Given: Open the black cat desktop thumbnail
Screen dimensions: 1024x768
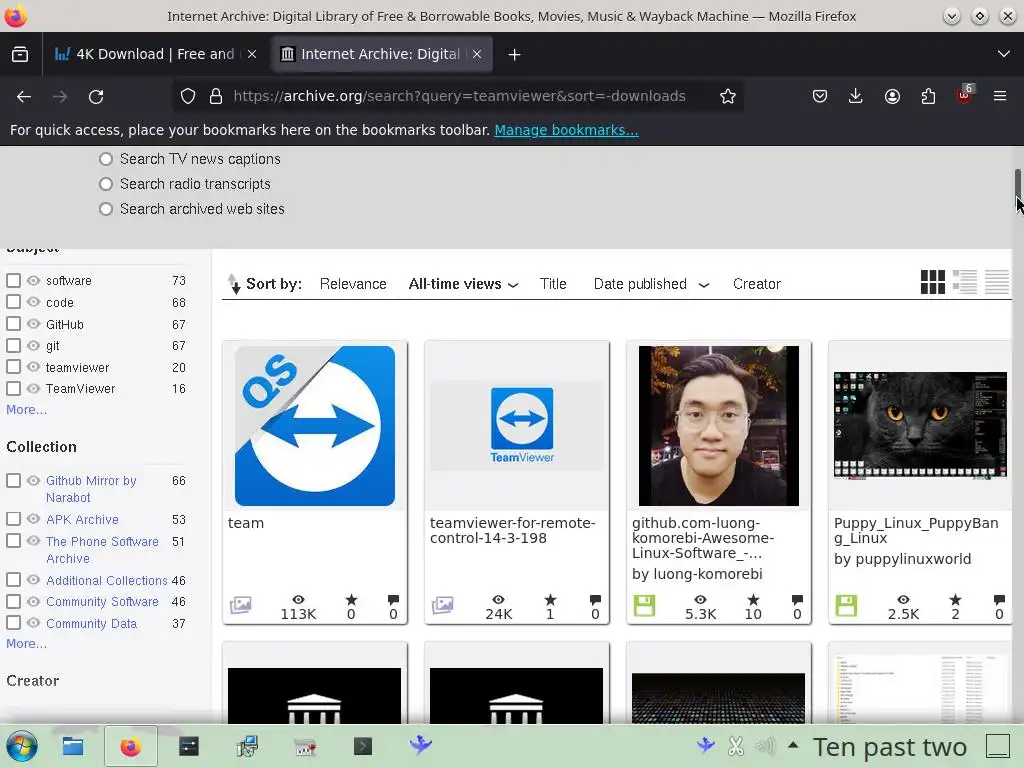Looking at the screenshot, I should tap(920, 426).
